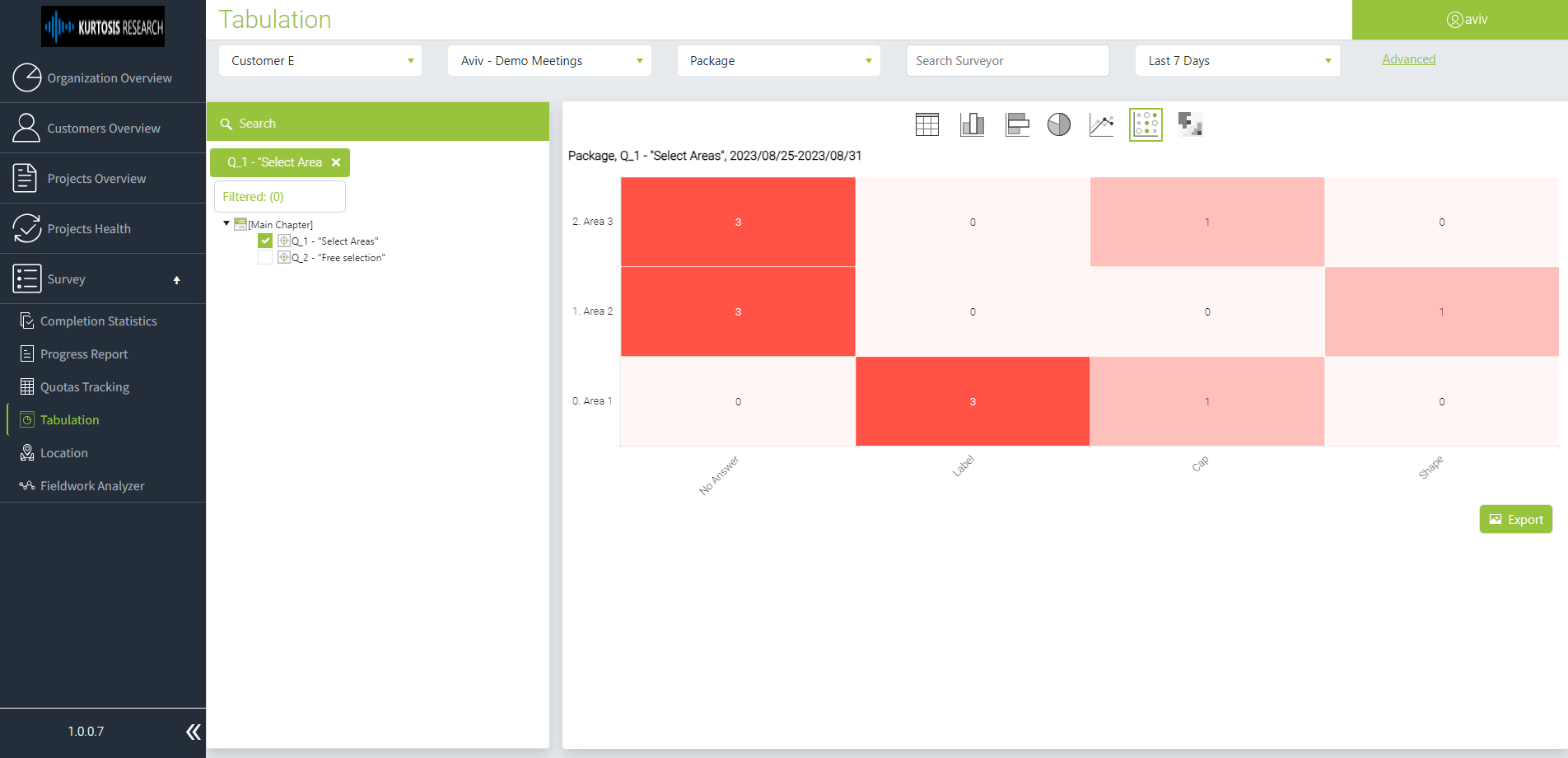
Task: Click the Export button
Action: 1515,519
